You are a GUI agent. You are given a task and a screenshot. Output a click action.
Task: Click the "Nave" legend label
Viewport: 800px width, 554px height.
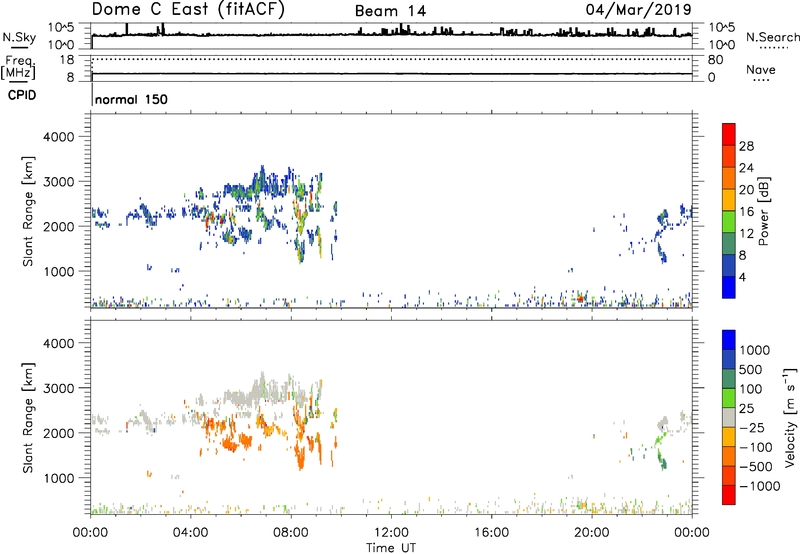[761, 70]
